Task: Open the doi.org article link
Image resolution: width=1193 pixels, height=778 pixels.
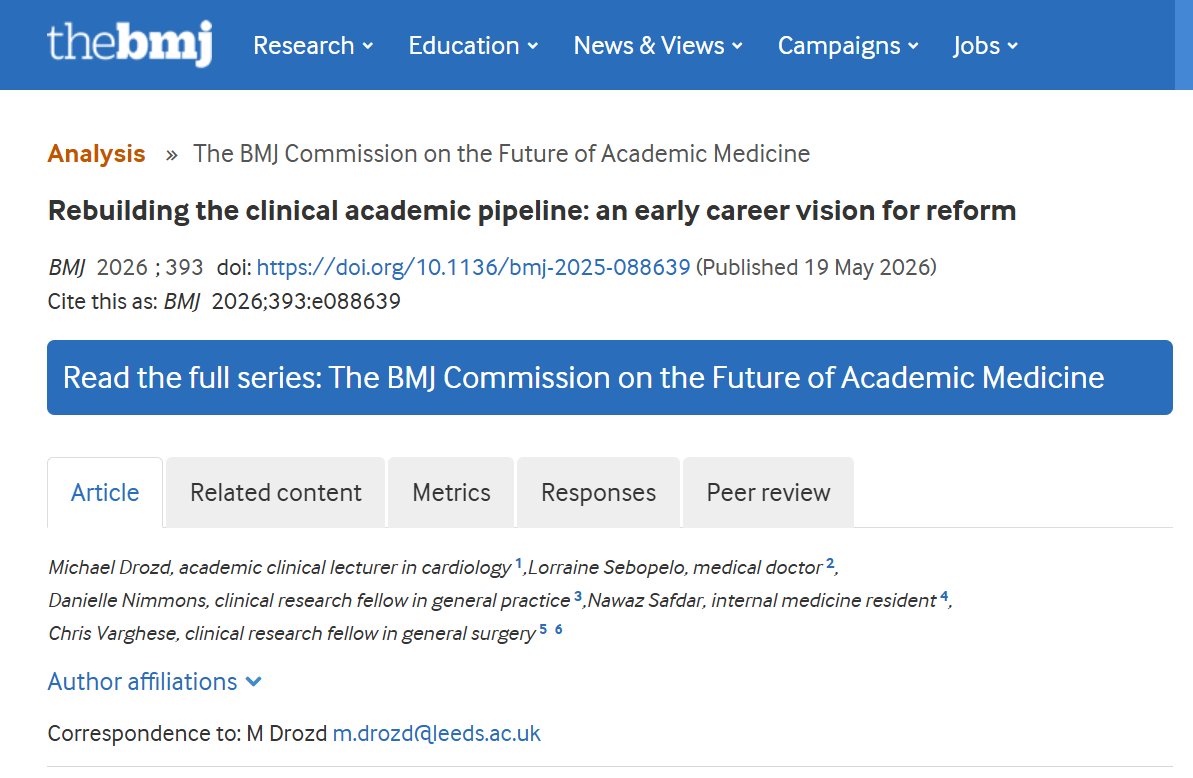Action: pos(473,268)
